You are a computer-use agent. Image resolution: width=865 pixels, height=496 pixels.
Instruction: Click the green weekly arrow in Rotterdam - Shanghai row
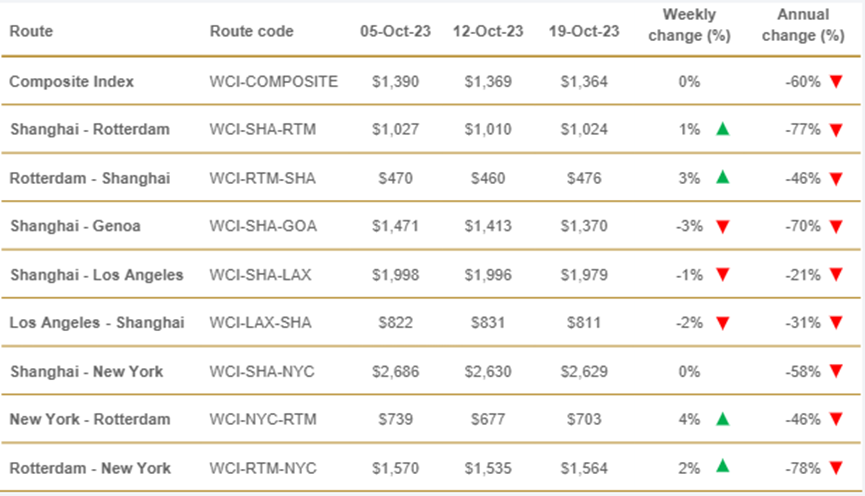(723, 177)
